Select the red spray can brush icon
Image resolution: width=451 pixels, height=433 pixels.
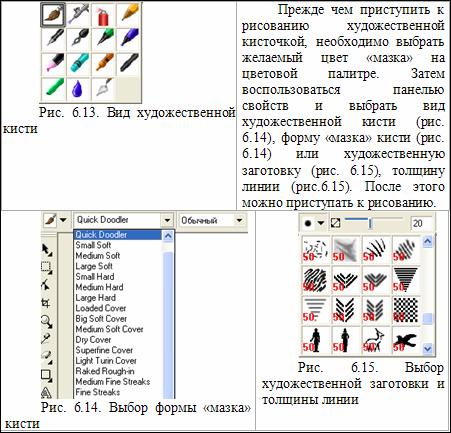click(x=103, y=15)
